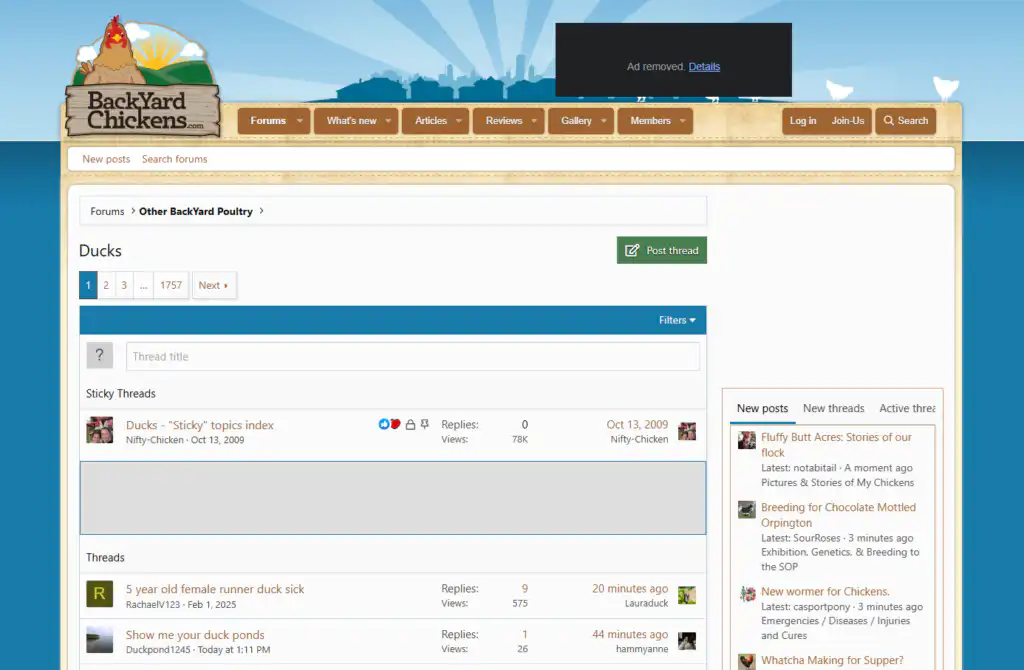The width and height of the screenshot is (1024, 670).
Task: Expand the Gallery menu arrow
Action: click(603, 121)
